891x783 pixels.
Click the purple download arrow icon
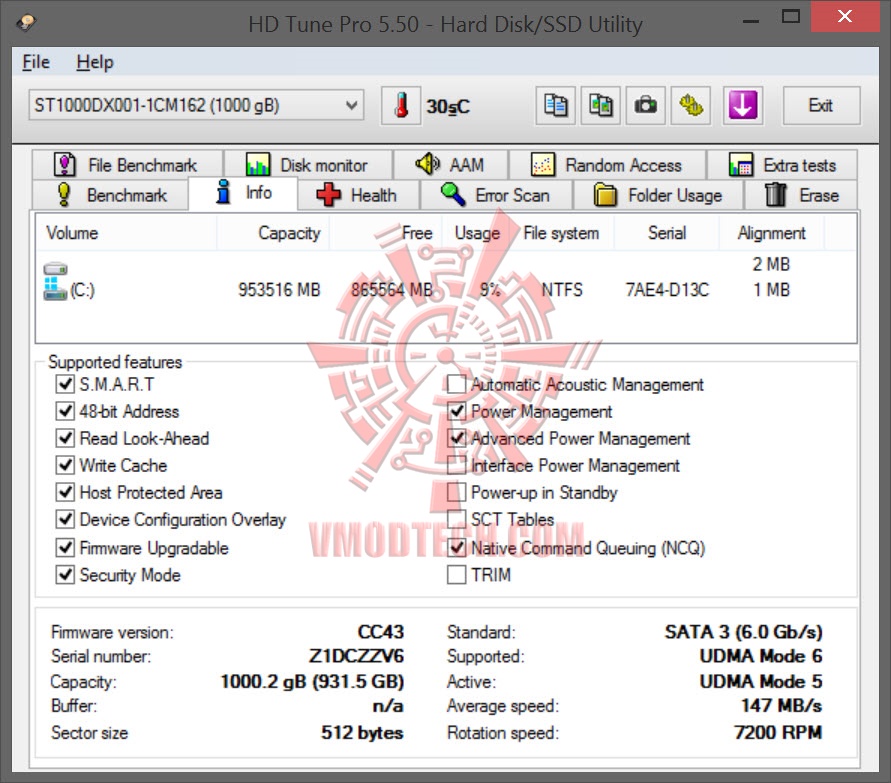[742, 106]
